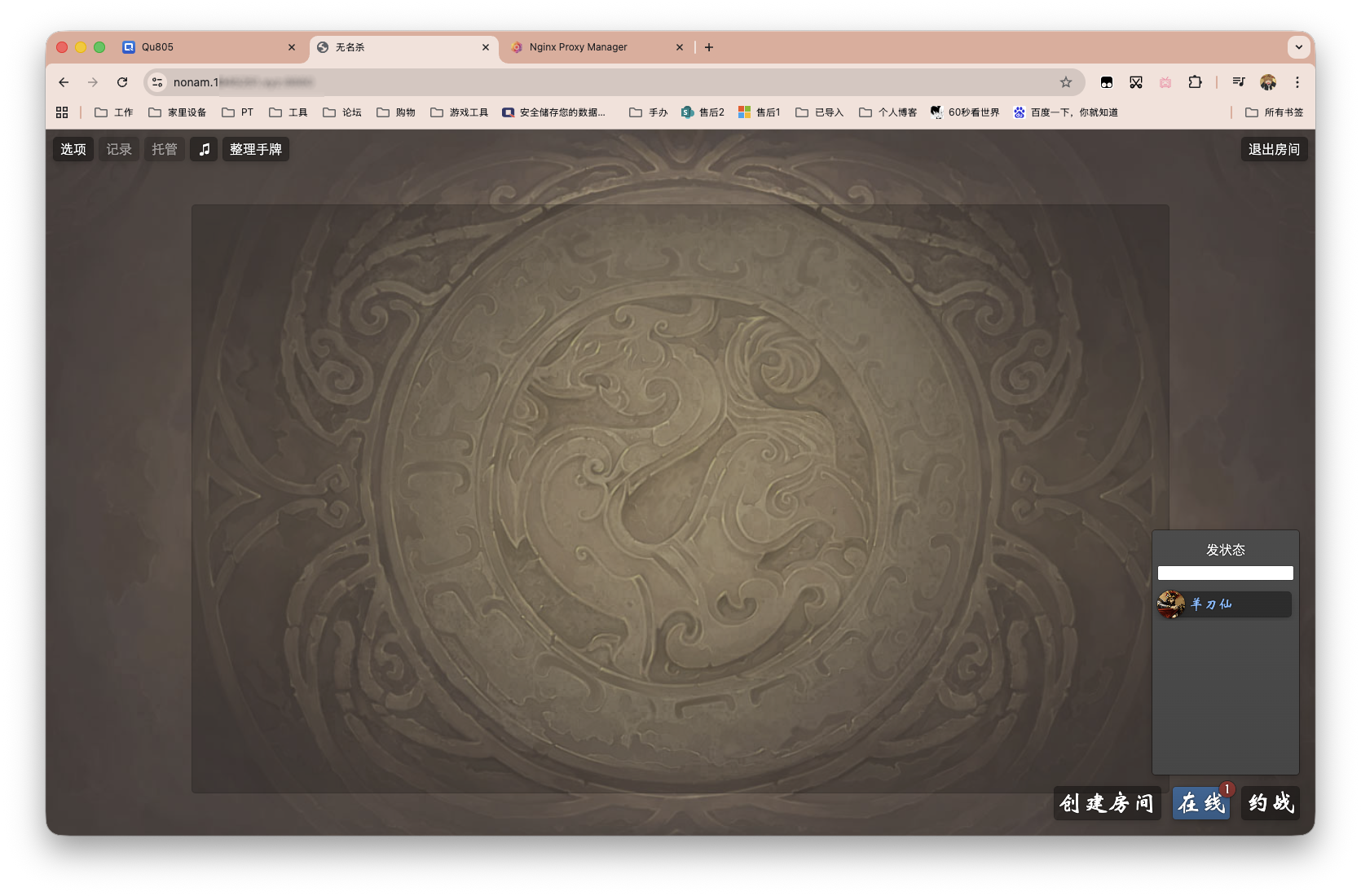Switch to the Qu805 tab
The height and width of the screenshot is (896, 1361).
point(157,47)
